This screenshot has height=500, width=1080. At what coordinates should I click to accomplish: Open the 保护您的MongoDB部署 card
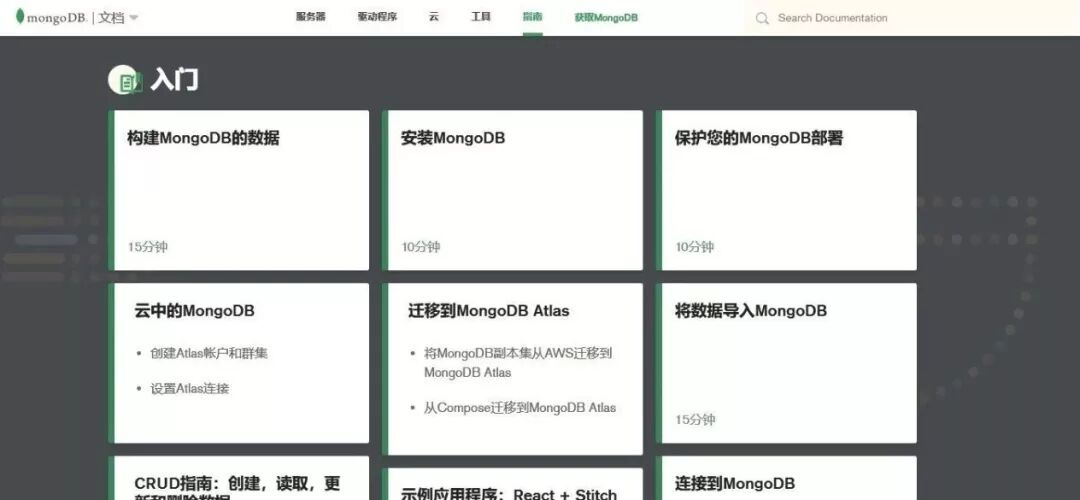point(787,190)
